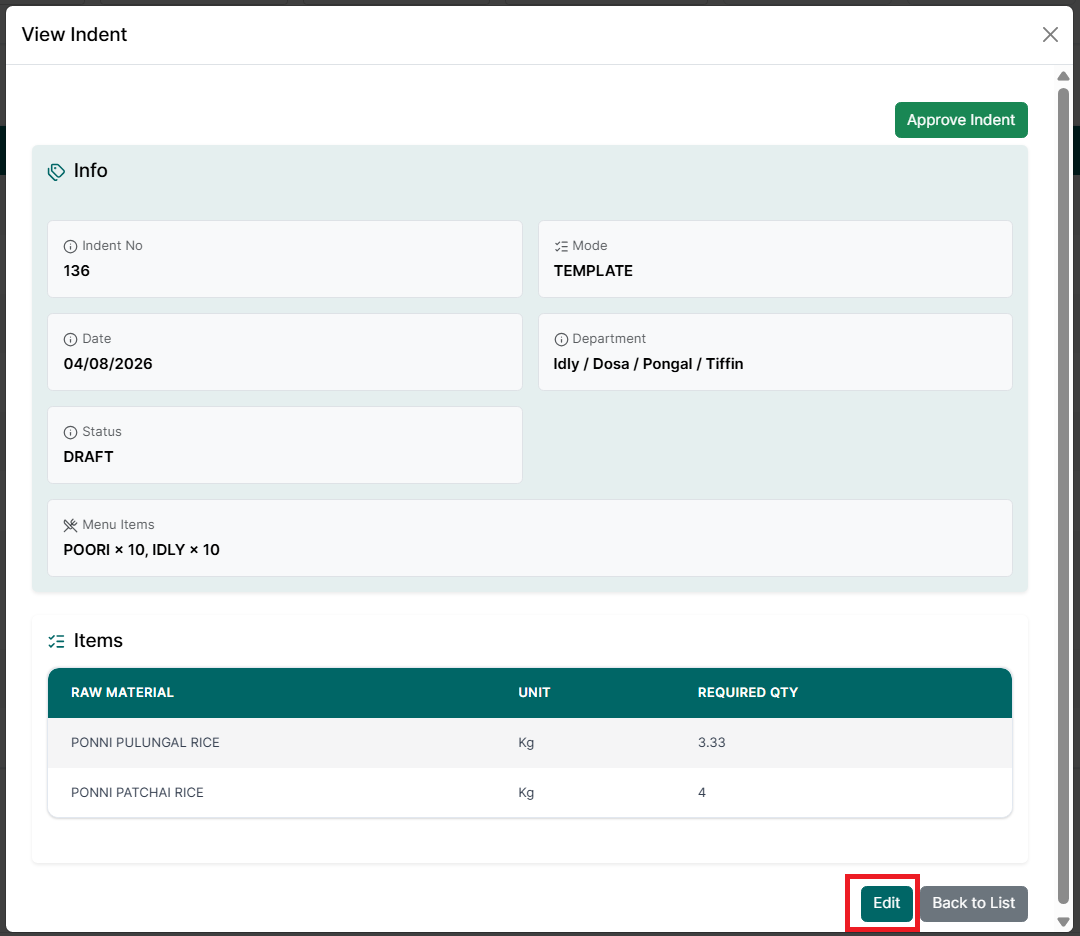The height and width of the screenshot is (936, 1080).
Task: Click the date 04/08/2026
Action: click(108, 364)
